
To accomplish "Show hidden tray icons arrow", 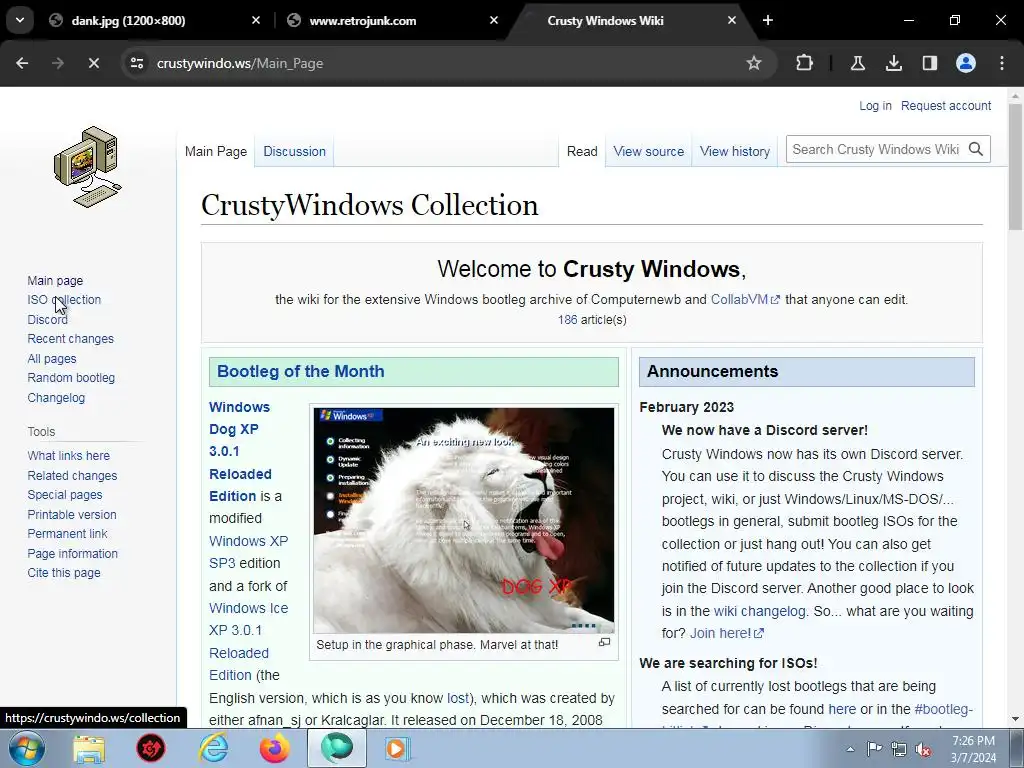I will point(850,749).
